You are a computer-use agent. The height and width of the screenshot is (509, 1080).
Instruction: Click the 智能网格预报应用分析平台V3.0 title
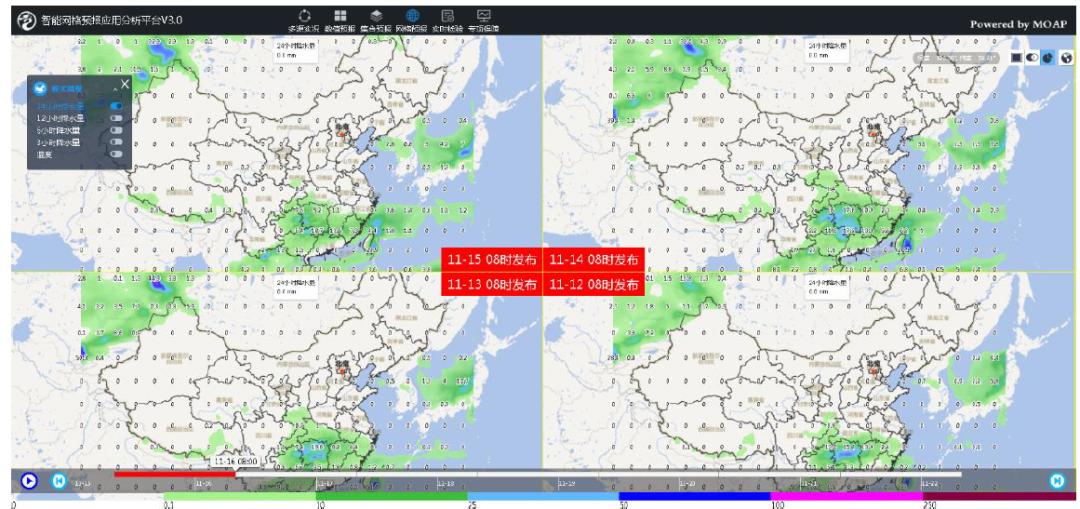point(112,21)
